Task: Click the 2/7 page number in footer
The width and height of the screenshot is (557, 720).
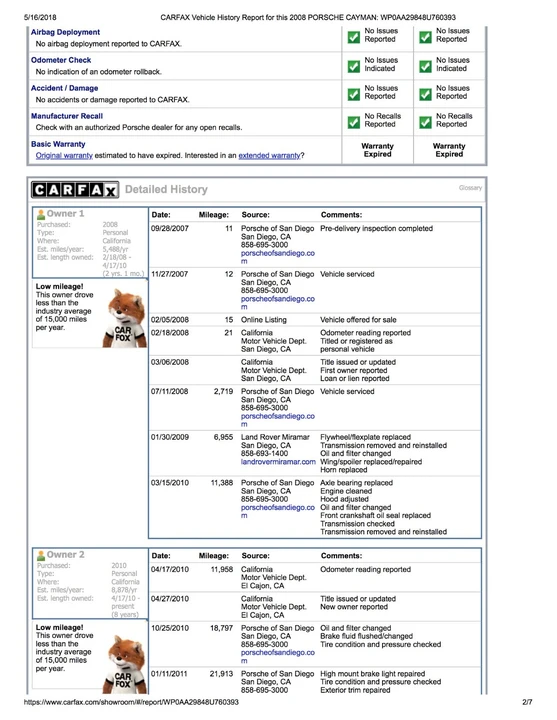Action: tap(527, 702)
